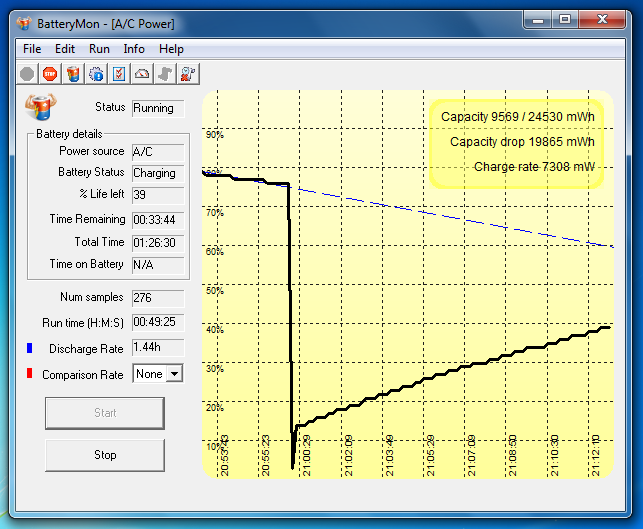Click the 'Capacity drop 19865 mWh' text
This screenshot has height=529, width=643.
pos(522,142)
